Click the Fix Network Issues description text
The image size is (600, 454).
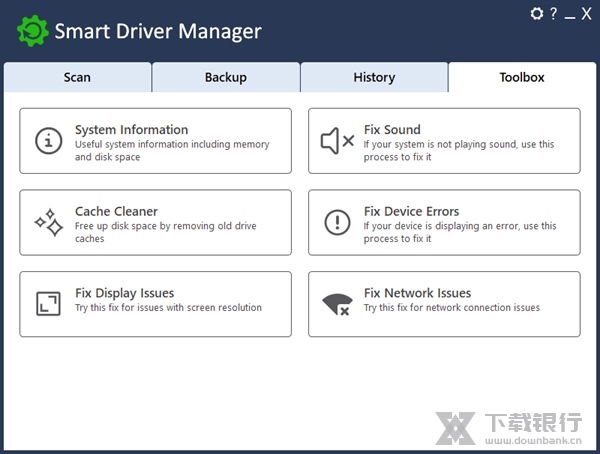(x=451, y=308)
